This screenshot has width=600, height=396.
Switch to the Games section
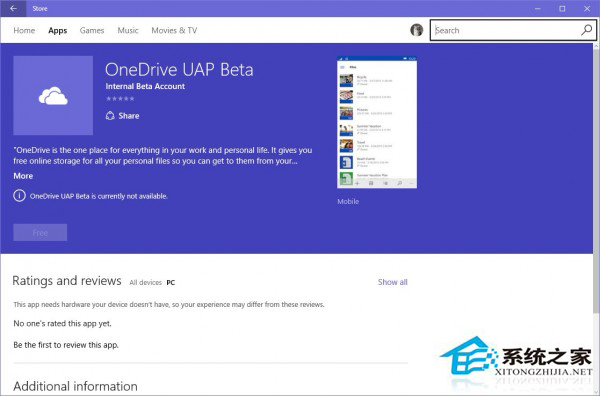[x=92, y=31]
